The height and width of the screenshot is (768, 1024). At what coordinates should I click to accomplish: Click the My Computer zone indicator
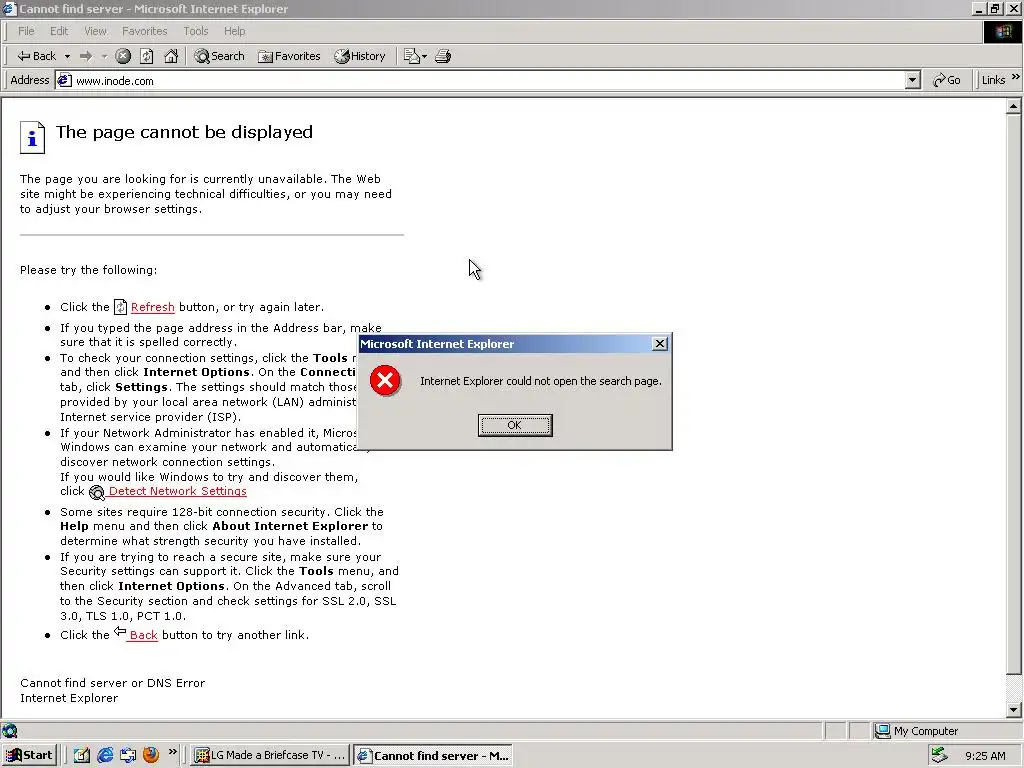point(916,731)
